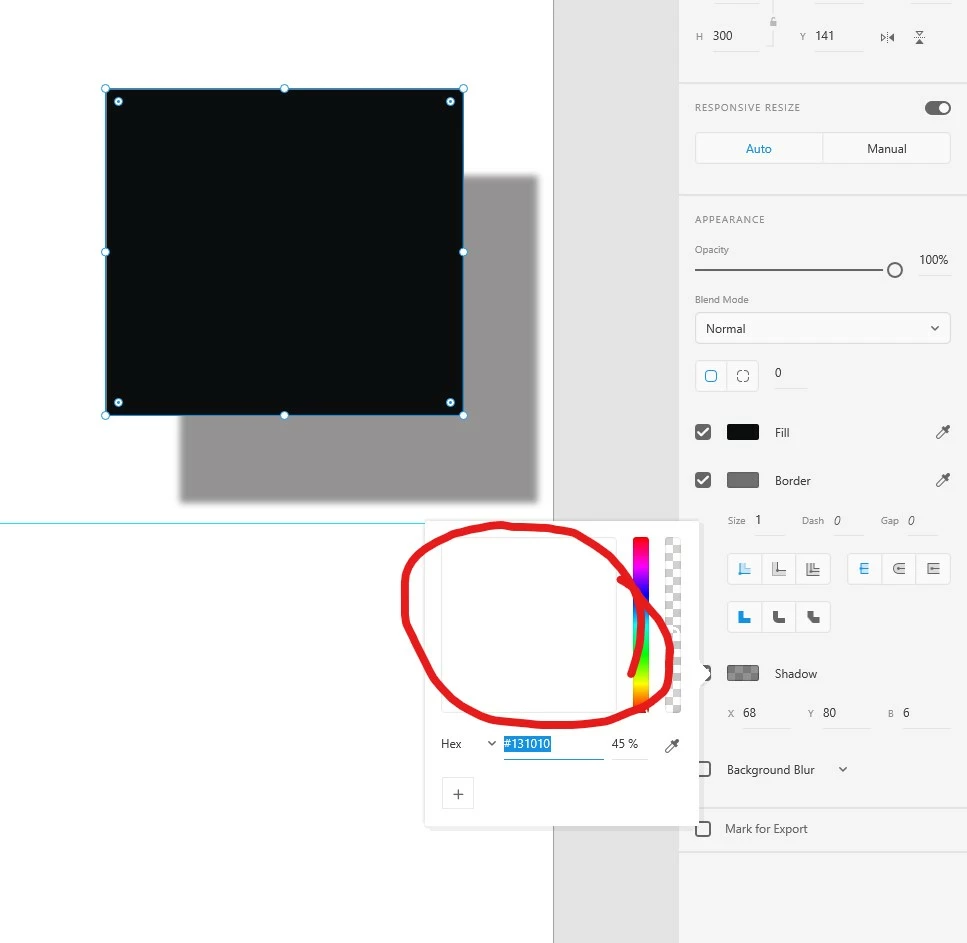
Task: Click the border Size field
Action: pyautogui.click(x=769, y=521)
